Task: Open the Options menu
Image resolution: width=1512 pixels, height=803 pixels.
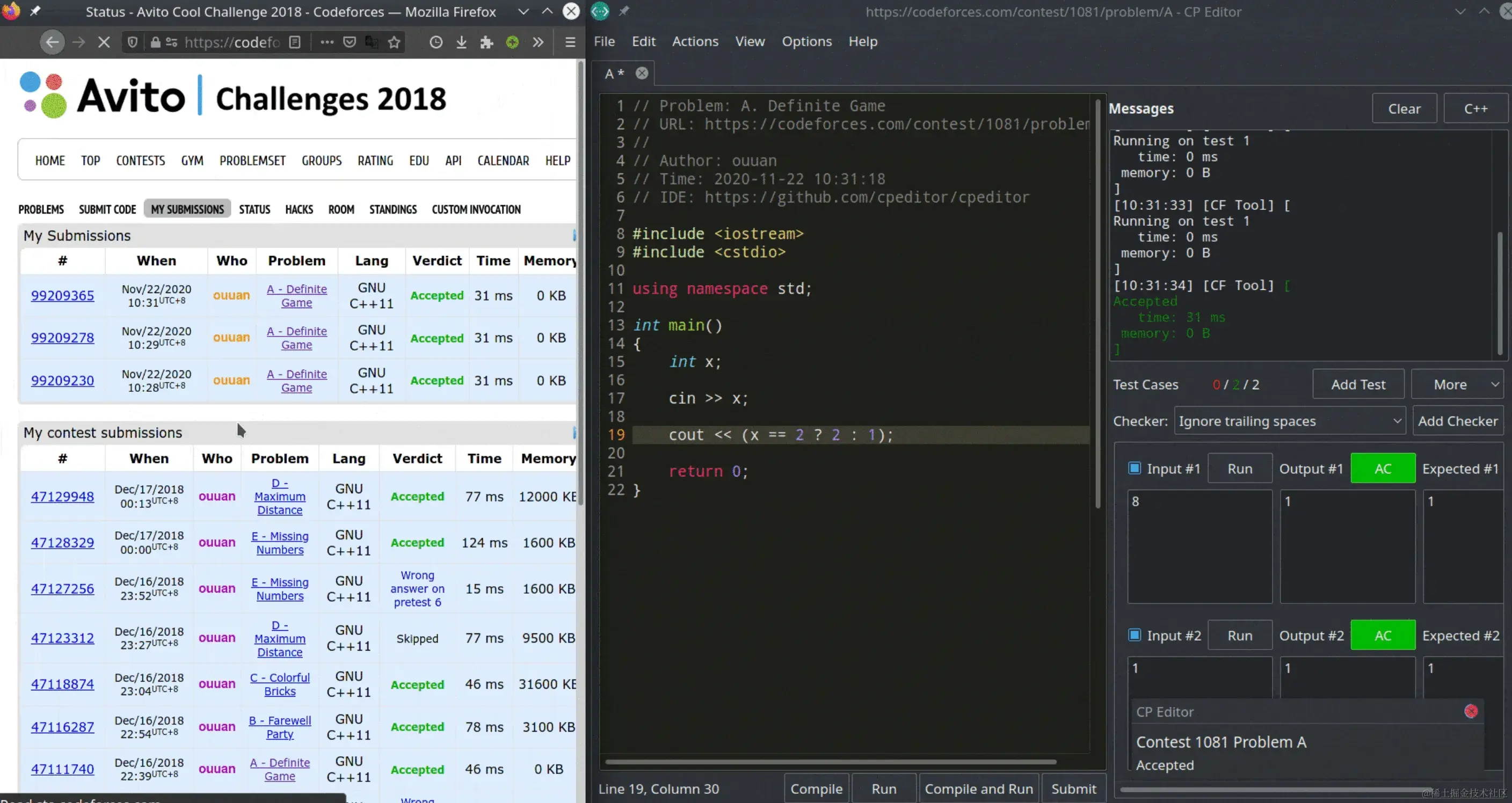Action: tap(806, 41)
